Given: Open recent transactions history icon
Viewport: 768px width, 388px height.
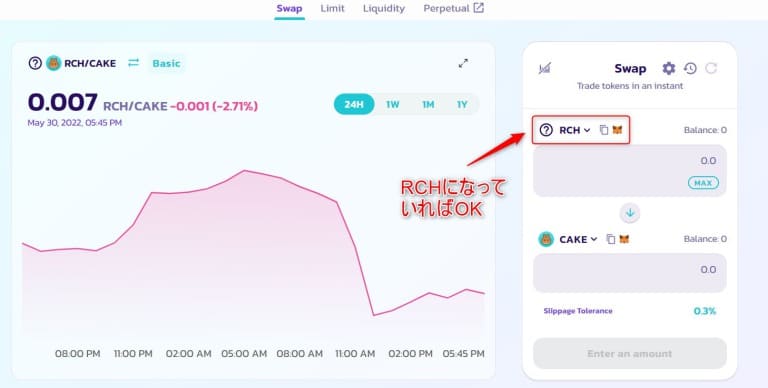Looking at the screenshot, I should 690,68.
